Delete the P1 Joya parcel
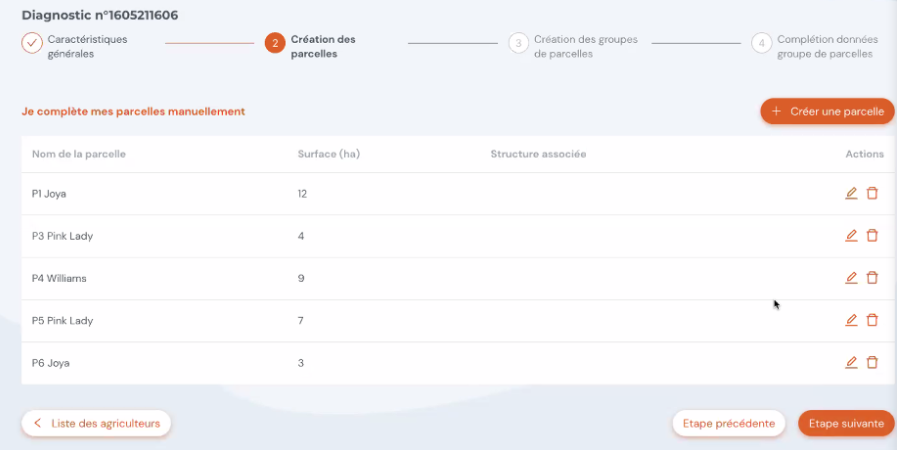 pos(872,194)
